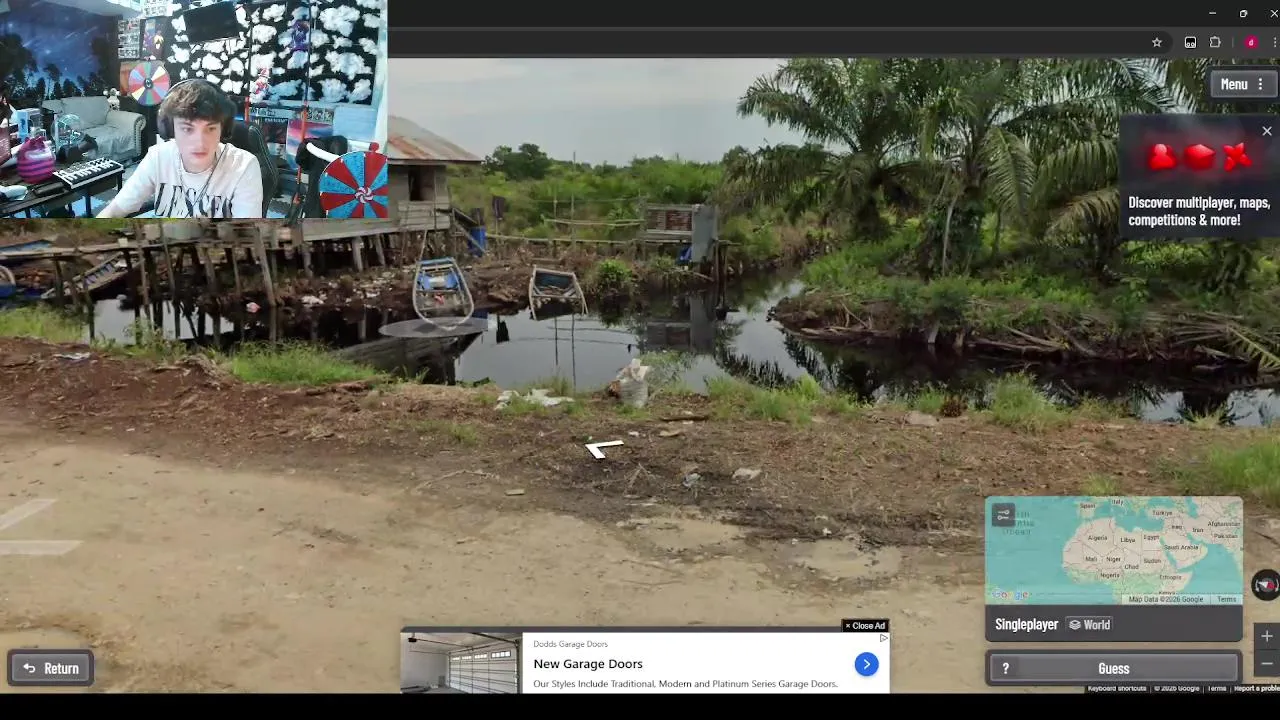The width and height of the screenshot is (1280, 720).
Task: Click the Dodds Garage Doors advertiser name
Action: [570, 644]
